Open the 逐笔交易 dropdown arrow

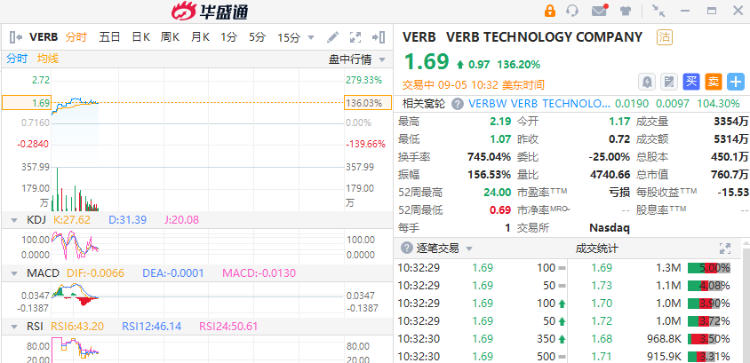coord(469,249)
